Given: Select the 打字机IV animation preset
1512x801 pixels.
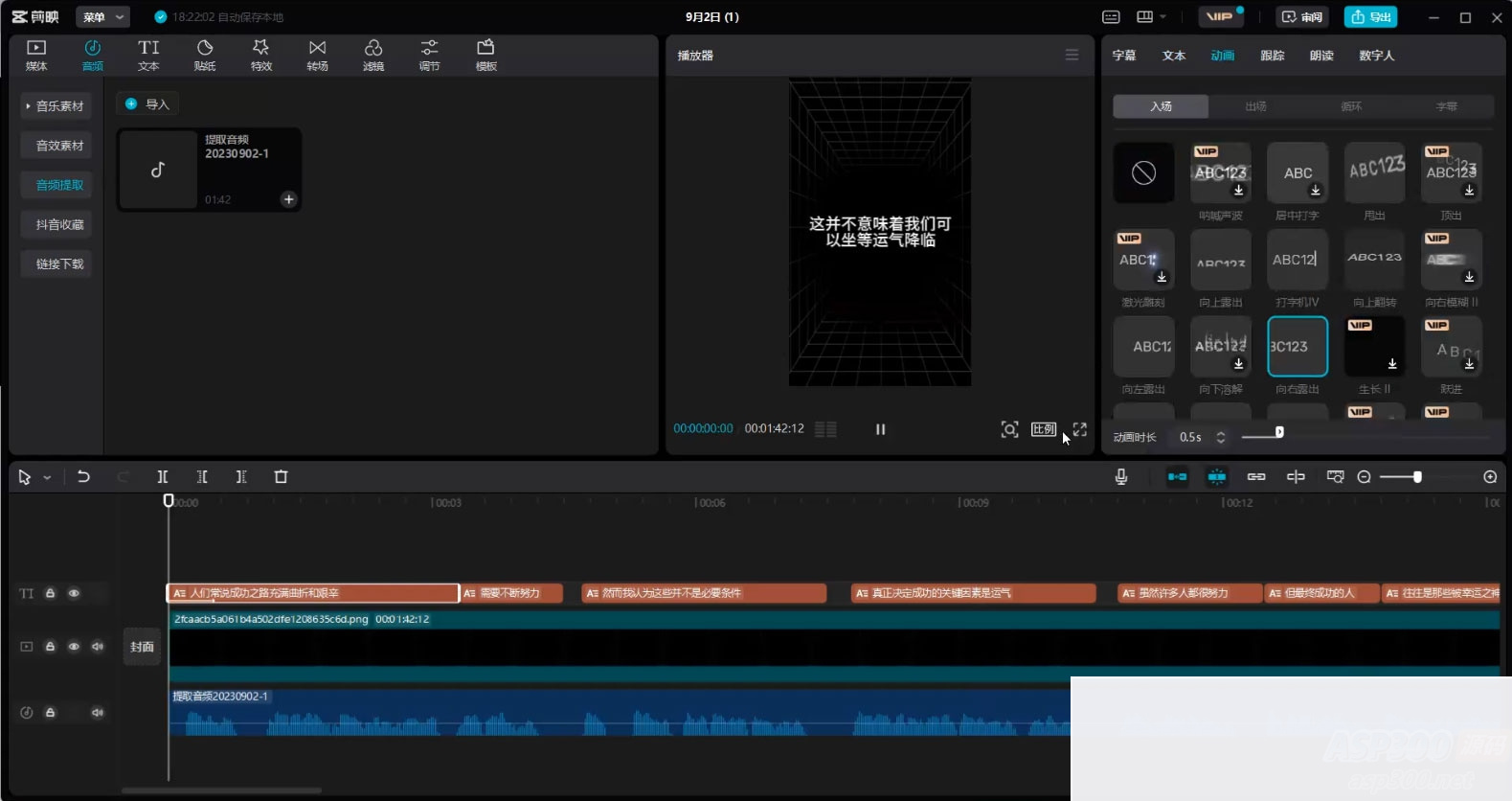Looking at the screenshot, I should point(1297,260).
